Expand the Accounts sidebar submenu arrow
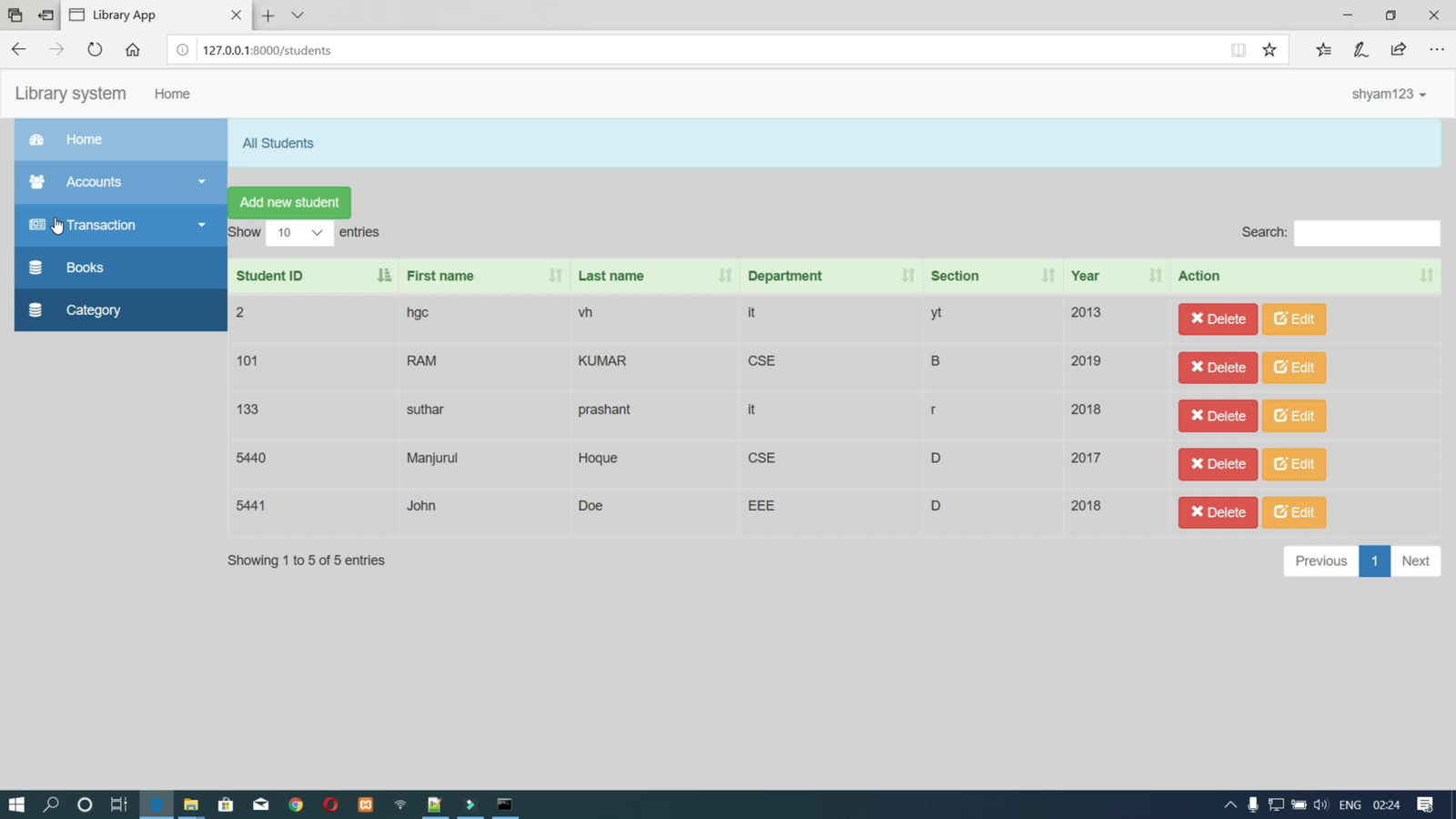1456x819 pixels. pyautogui.click(x=201, y=182)
